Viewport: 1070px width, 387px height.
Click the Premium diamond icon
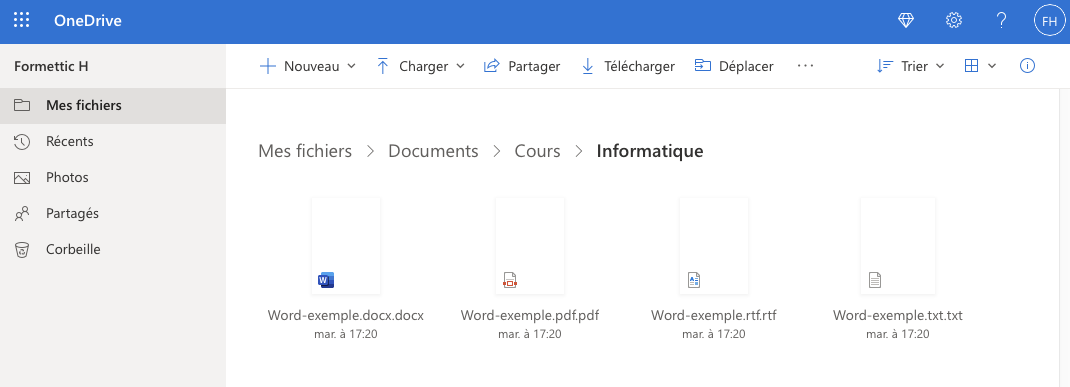click(906, 20)
